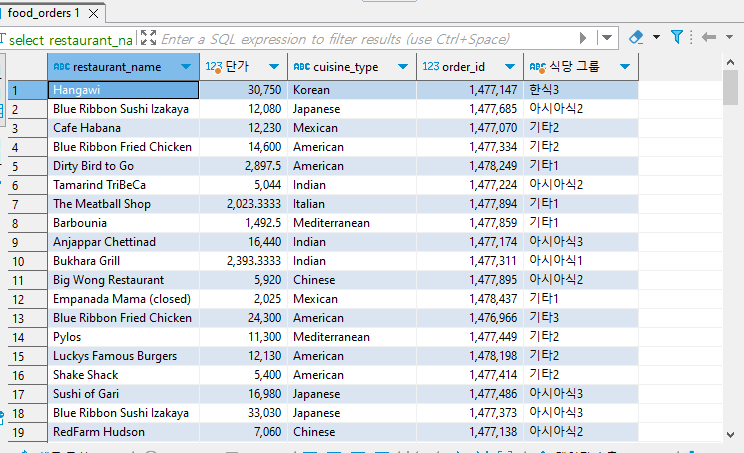This screenshot has width=744, height=453.
Task: Select order id 1,477,147 cell
Action: pos(470,90)
